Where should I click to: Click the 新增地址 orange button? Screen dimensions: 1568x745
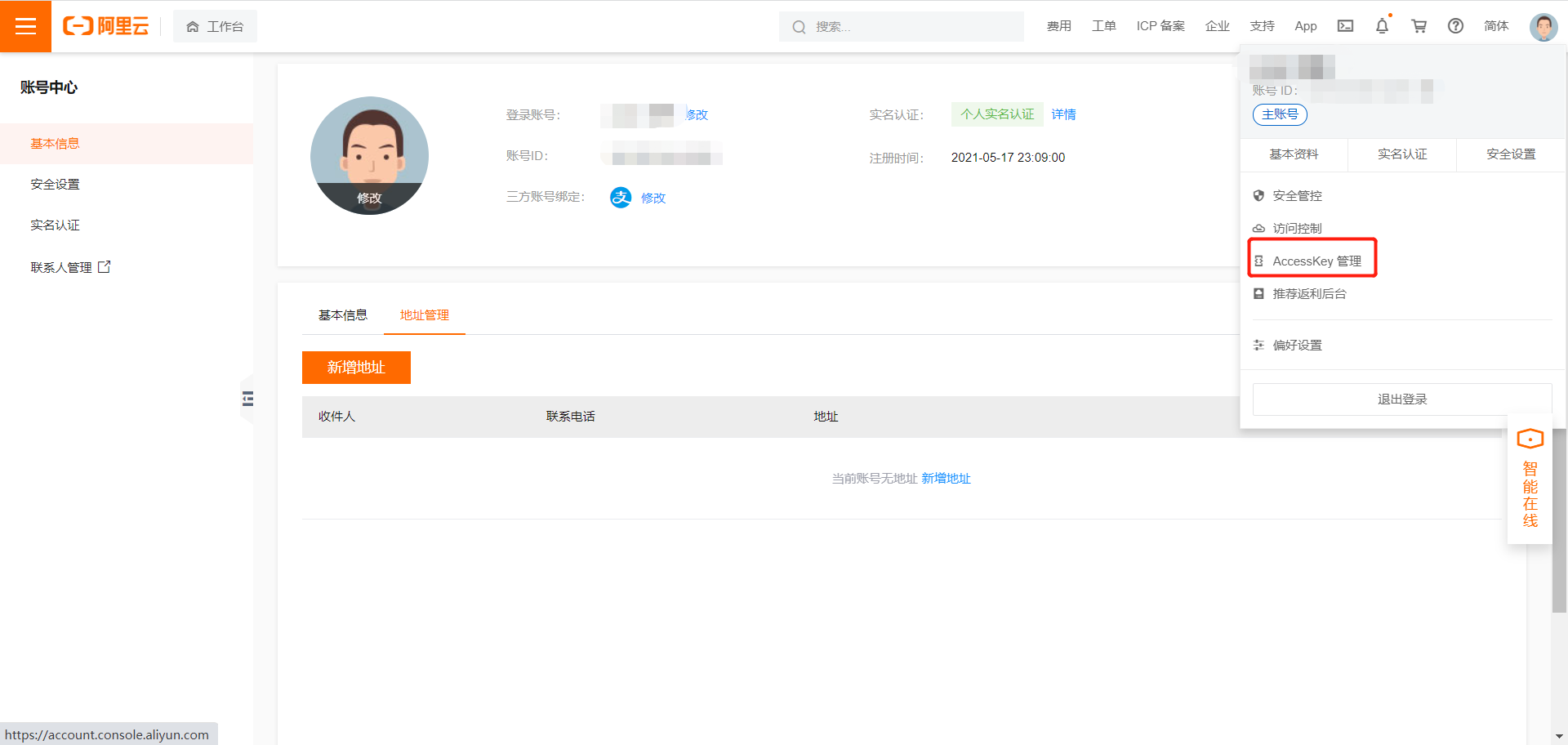pos(356,368)
